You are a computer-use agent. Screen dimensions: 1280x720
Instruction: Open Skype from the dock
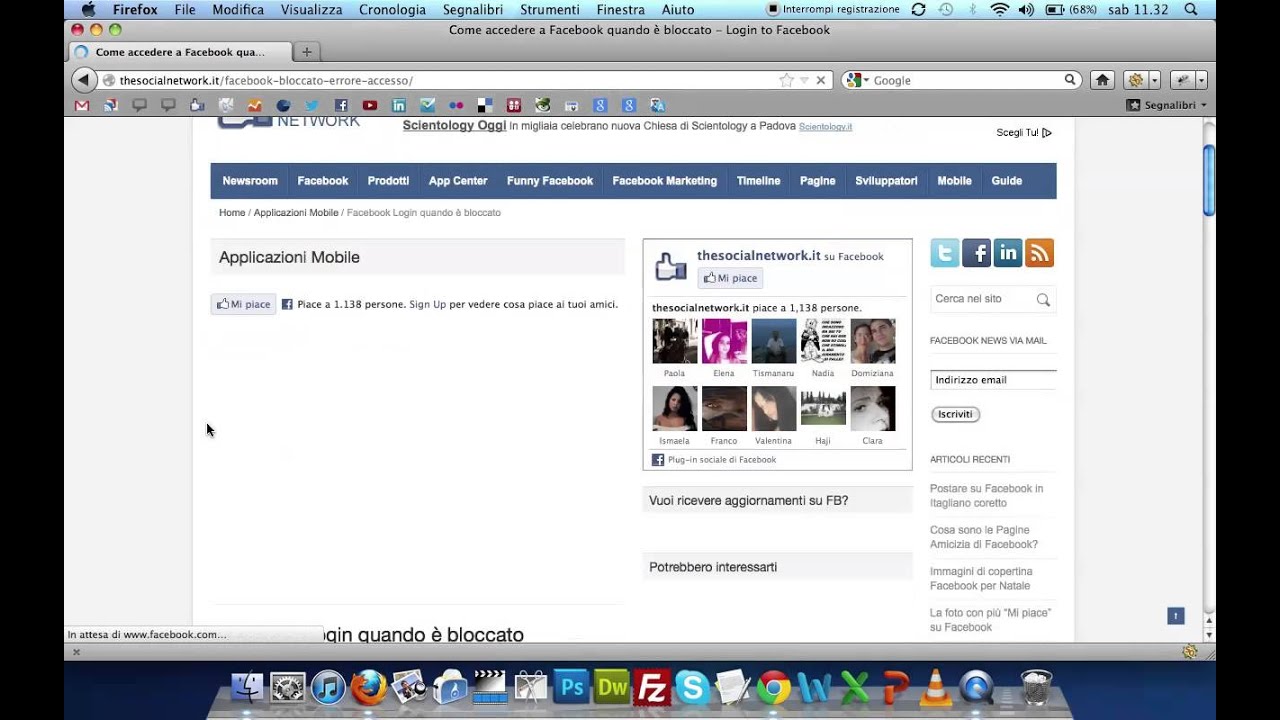click(x=692, y=688)
